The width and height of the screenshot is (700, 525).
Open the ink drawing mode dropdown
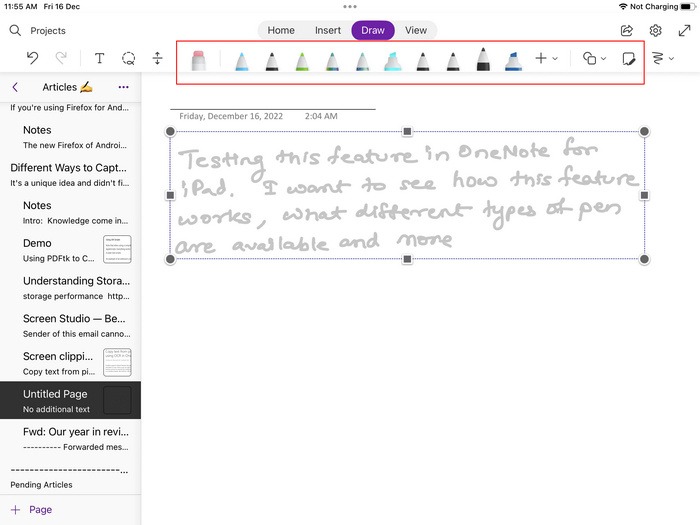(663, 58)
